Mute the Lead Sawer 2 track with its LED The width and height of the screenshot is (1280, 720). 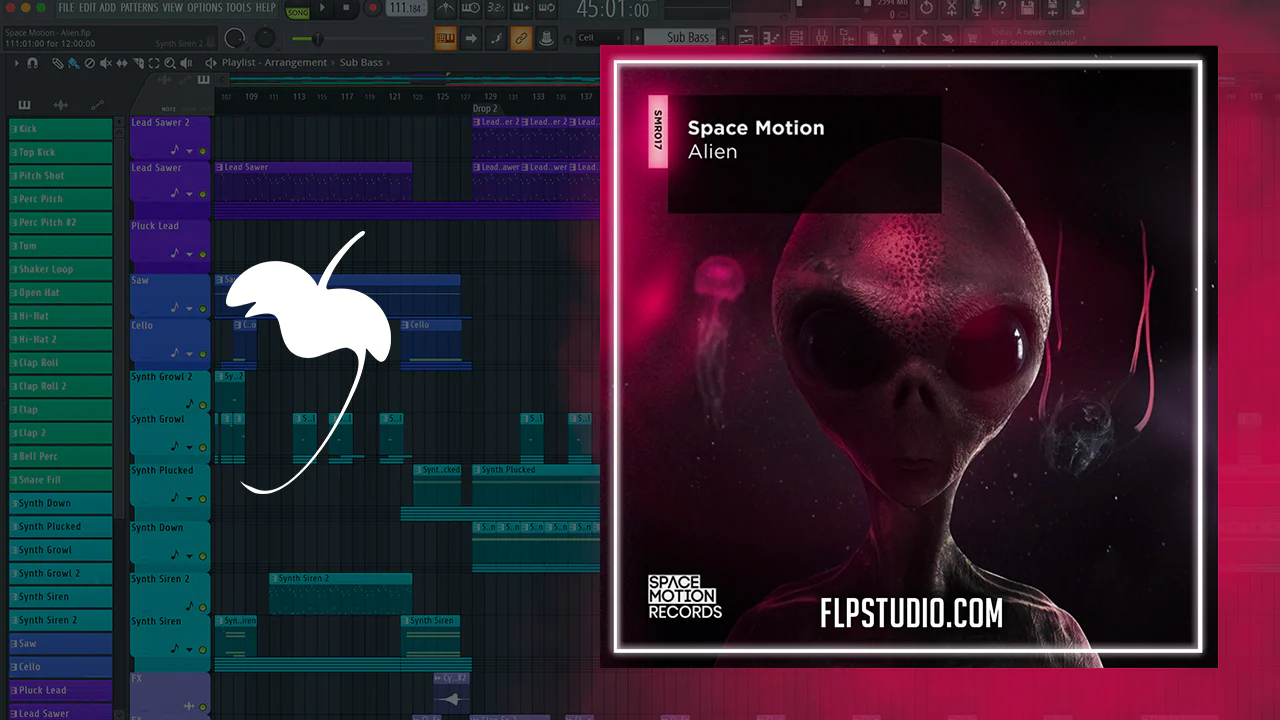(x=203, y=151)
